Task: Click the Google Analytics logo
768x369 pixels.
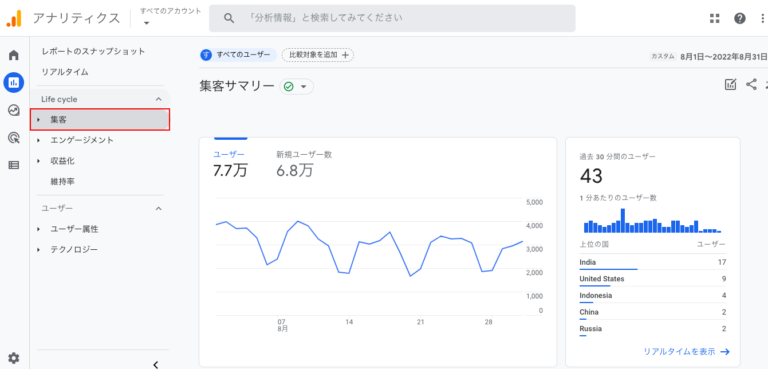Action: click(x=14, y=19)
